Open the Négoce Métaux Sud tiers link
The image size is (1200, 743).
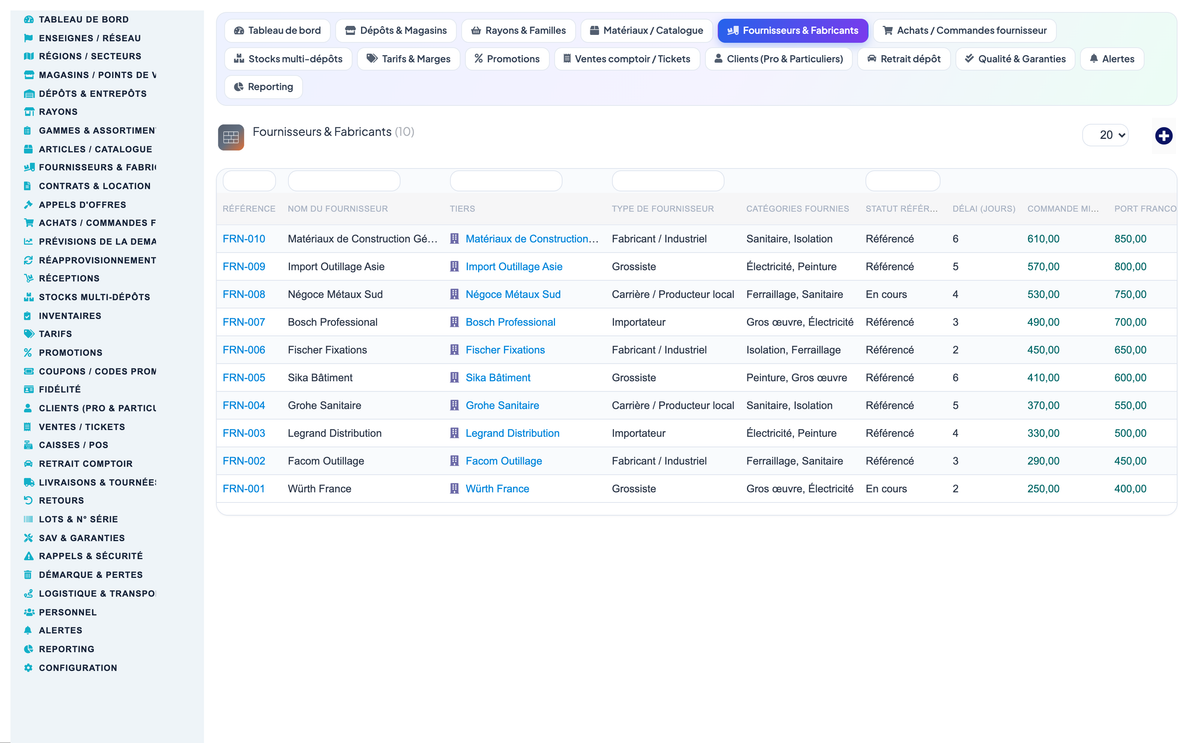click(513, 295)
